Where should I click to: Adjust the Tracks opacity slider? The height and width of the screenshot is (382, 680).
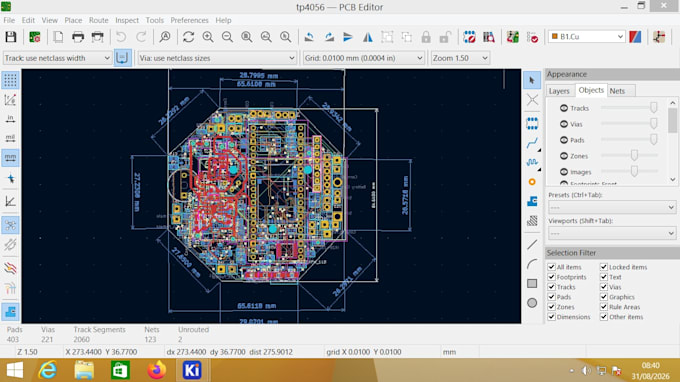pyautogui.click(x=653, y=108)
